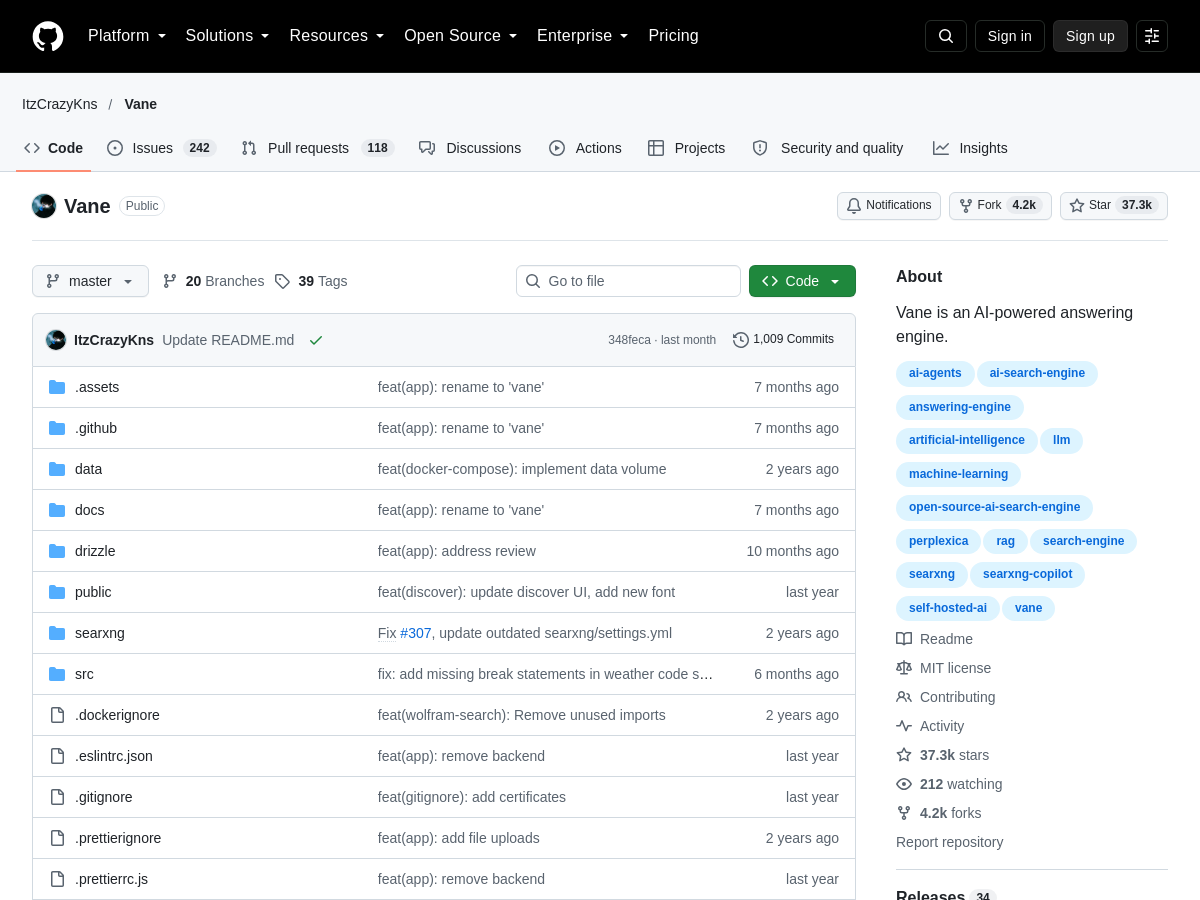Image resolution: width=1200 pixels, height=900 pixels.
Task: Star the Vane repository
Action: click(x=1114, y=206)
